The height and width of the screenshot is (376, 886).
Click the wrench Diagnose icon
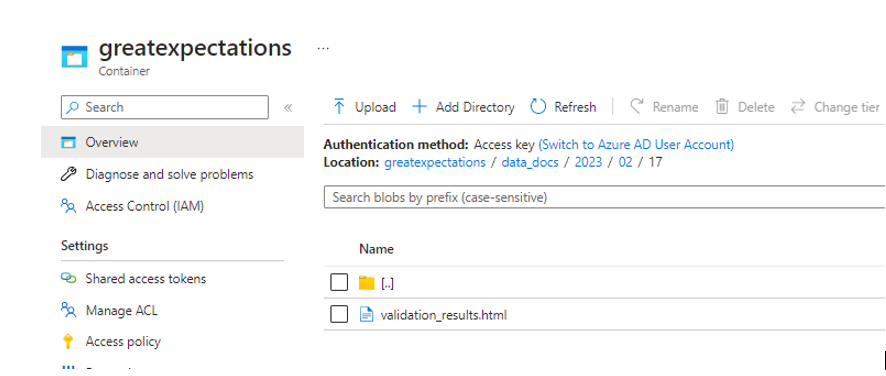click(x=68, y=174)
